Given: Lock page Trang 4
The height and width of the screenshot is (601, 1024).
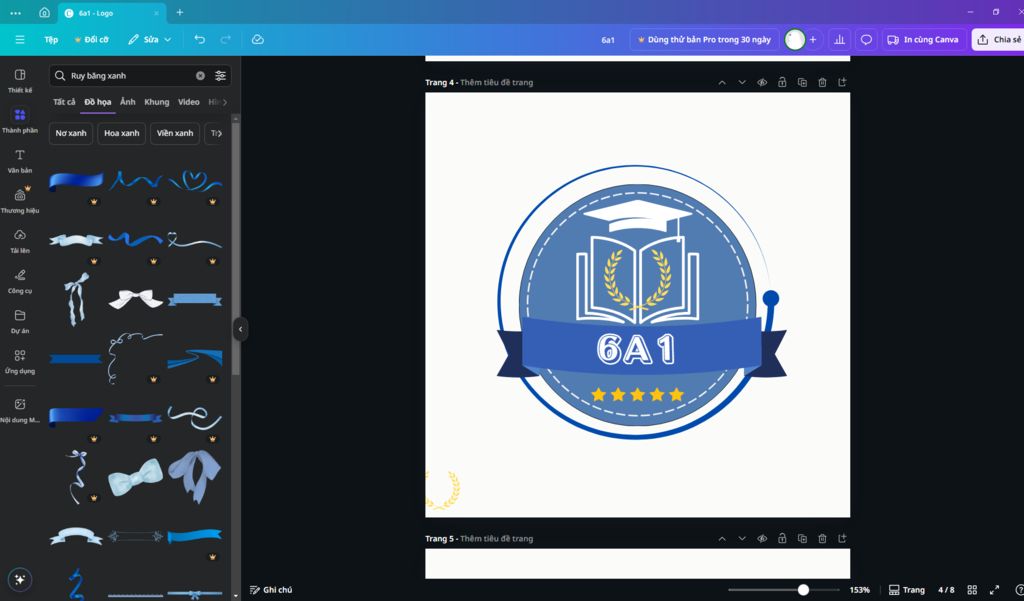Looking at the screenshot, I should (782, 82).
